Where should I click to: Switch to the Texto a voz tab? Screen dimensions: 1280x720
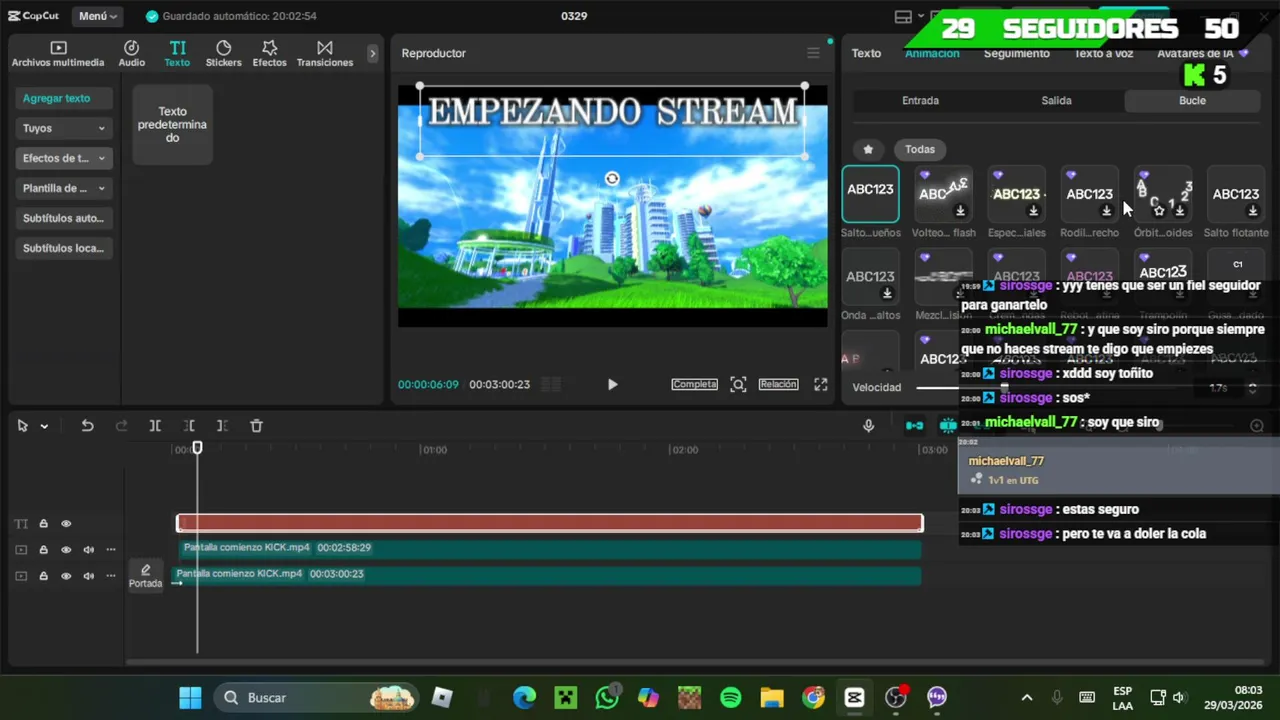[1104, 53]
